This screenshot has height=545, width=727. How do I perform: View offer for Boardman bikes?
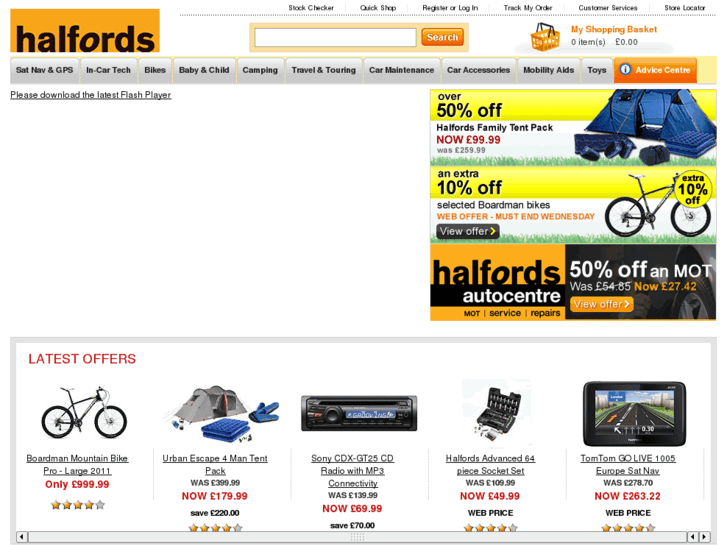click(467, 231)
